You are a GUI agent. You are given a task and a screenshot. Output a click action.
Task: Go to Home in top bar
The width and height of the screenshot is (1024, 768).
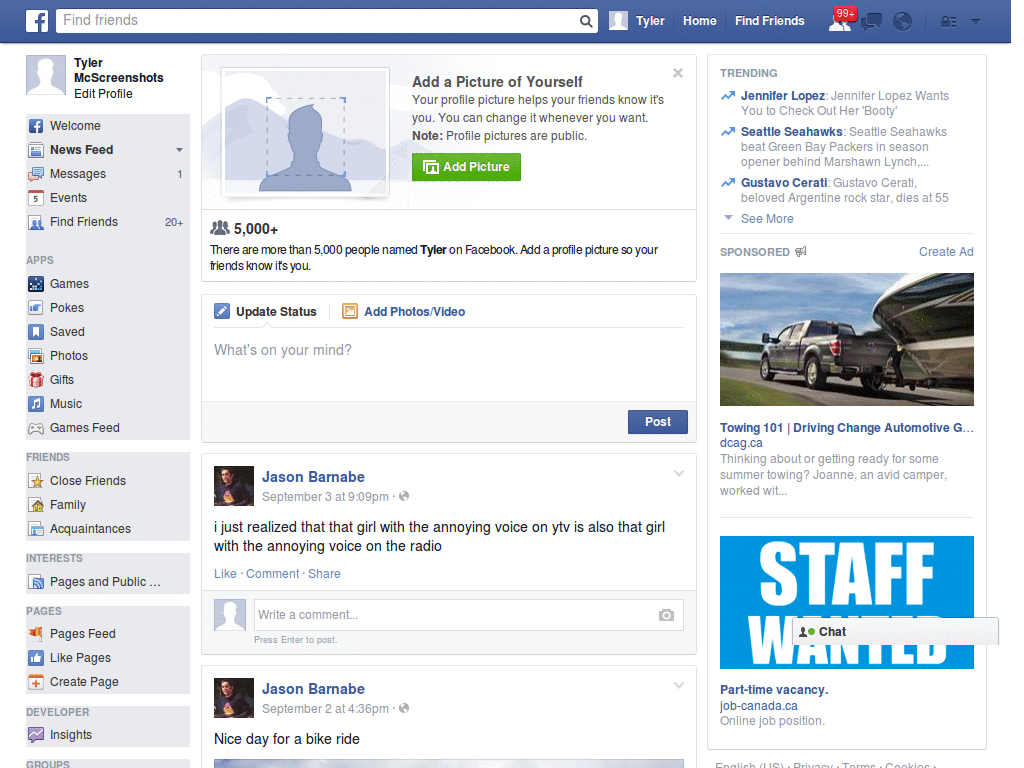click(699, 21)
